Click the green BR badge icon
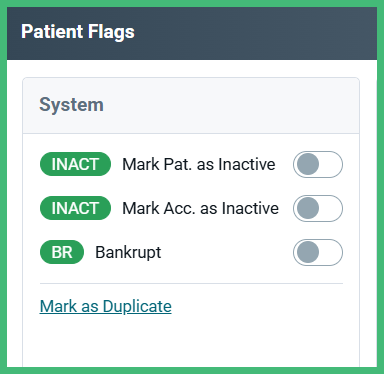Viewport: 384px width, 374px height. [x=62, y=252]
